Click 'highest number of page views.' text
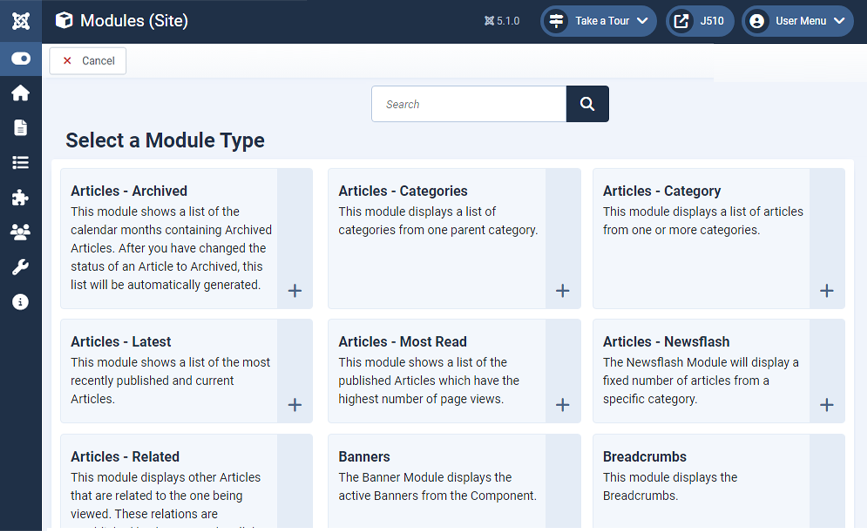 coord(421,399)
